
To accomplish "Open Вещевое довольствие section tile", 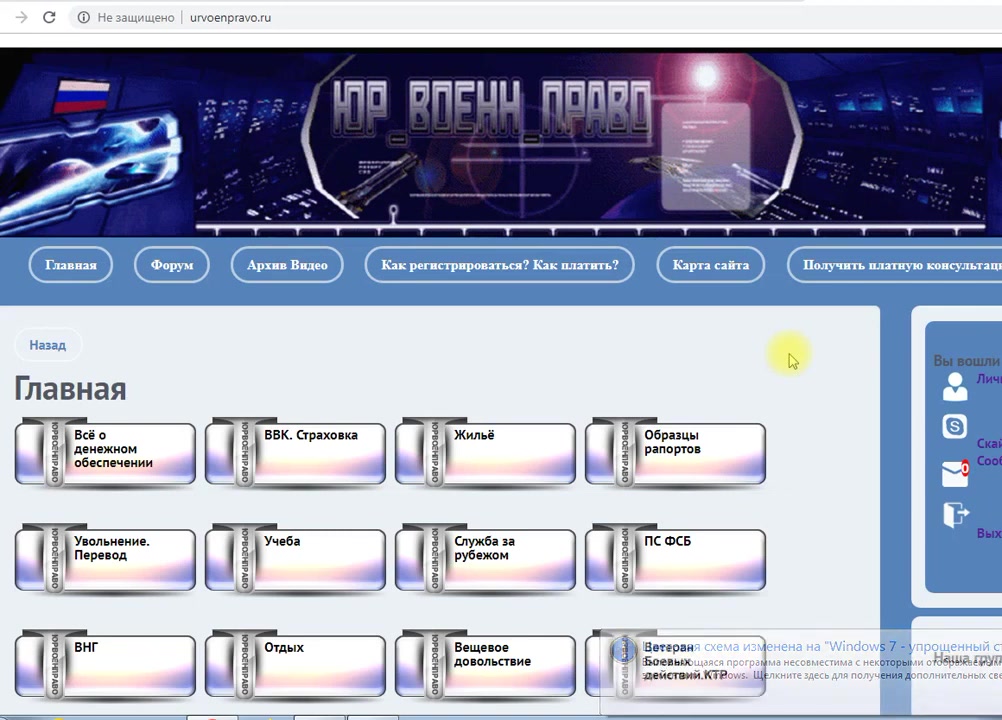I will click(x=485, y=664).
